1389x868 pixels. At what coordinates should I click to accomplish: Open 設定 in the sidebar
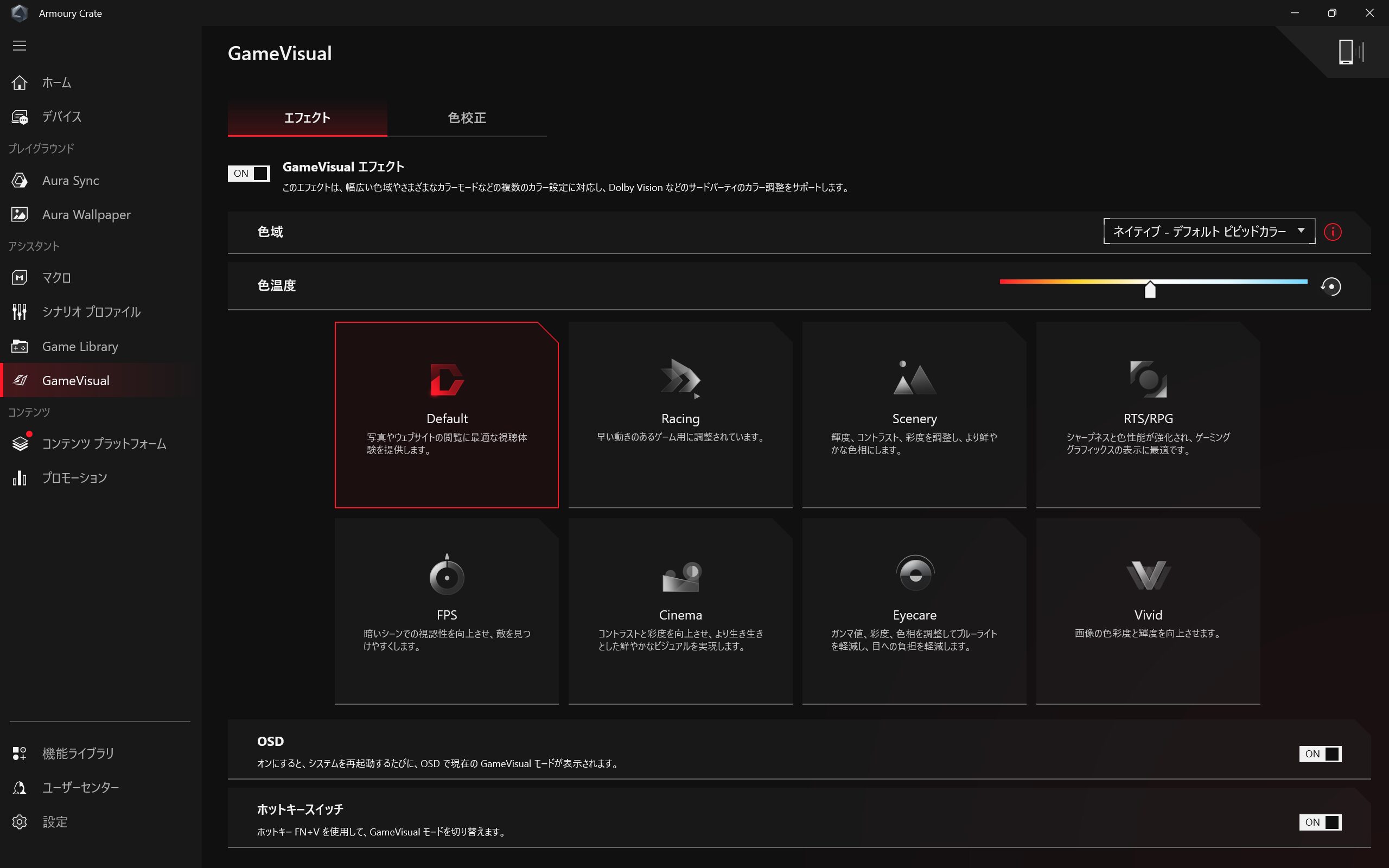pyautogui.click(x=55, y=821)
